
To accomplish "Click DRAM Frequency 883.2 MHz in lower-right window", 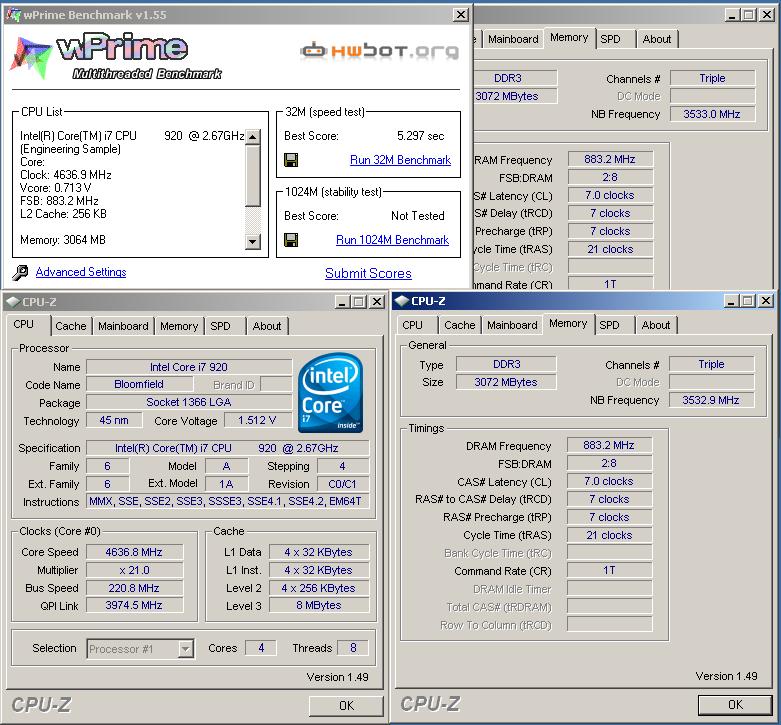I will tap(609, 445).
